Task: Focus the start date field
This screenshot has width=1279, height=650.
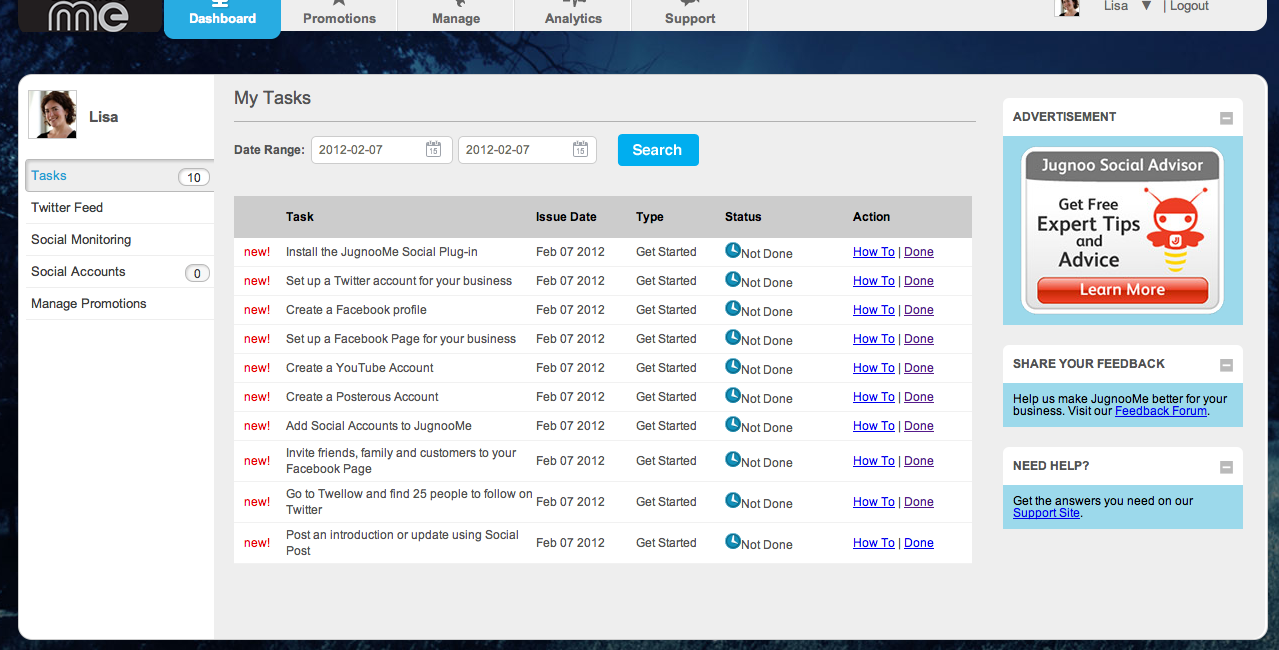Action: coord(382,150)
